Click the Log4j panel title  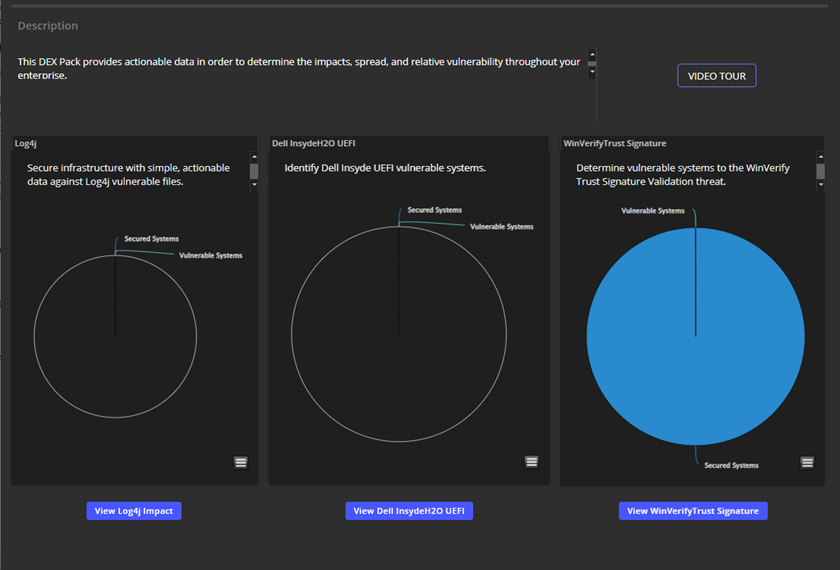point(26,144)
